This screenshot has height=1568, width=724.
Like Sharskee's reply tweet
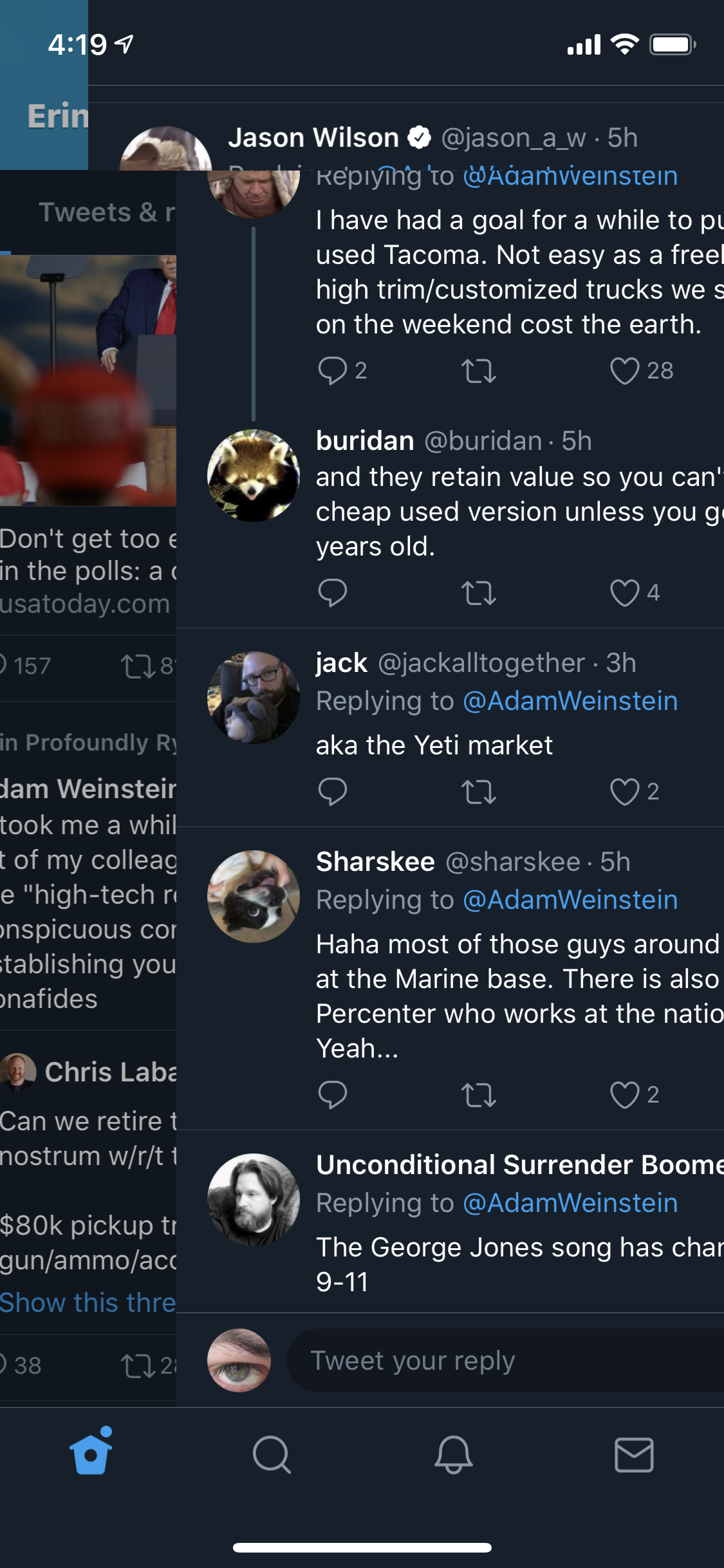point(625,1095)
